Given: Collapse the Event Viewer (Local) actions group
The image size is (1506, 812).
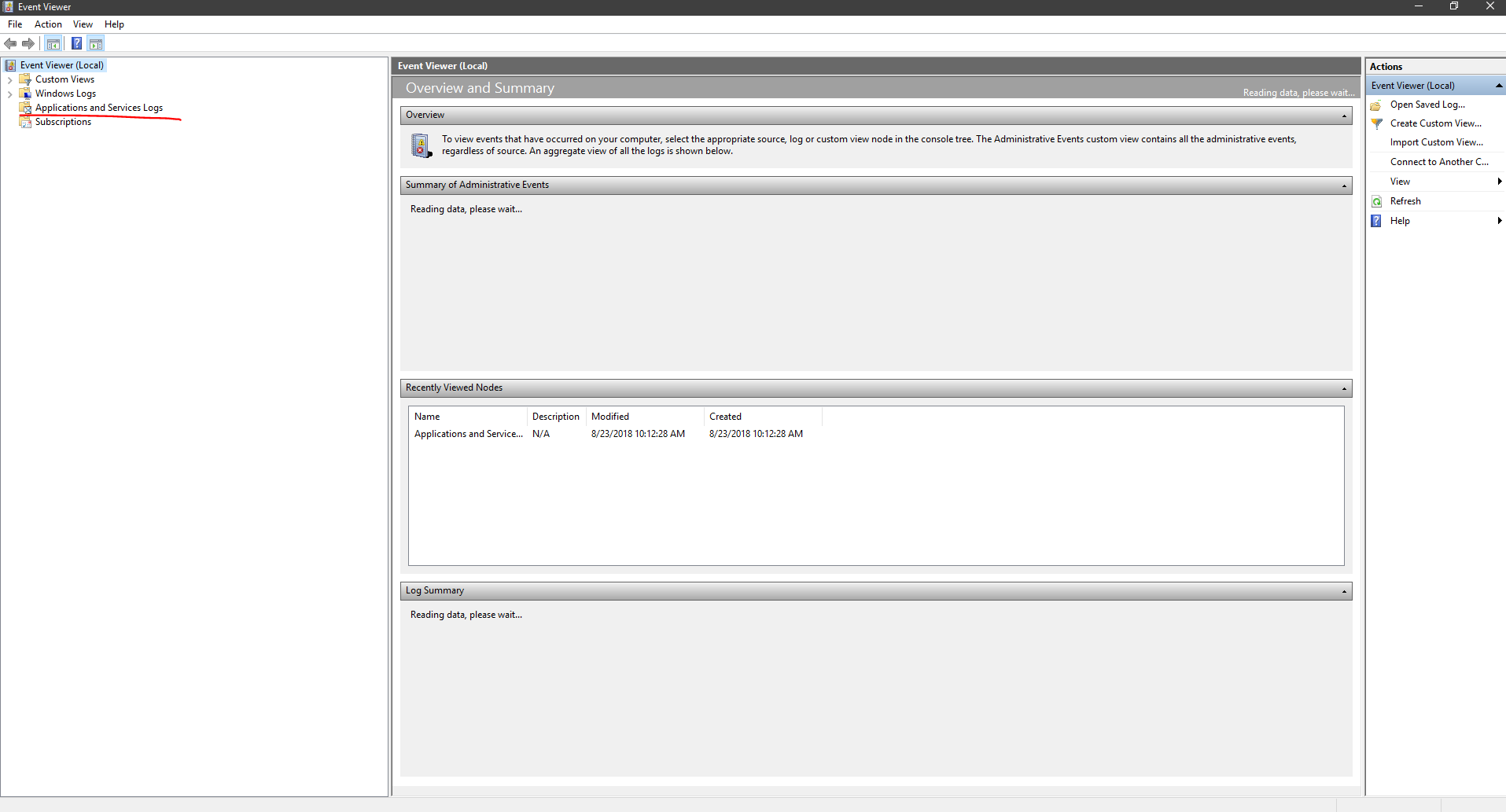Looking at the screenshot, I should click(1499, 86).
